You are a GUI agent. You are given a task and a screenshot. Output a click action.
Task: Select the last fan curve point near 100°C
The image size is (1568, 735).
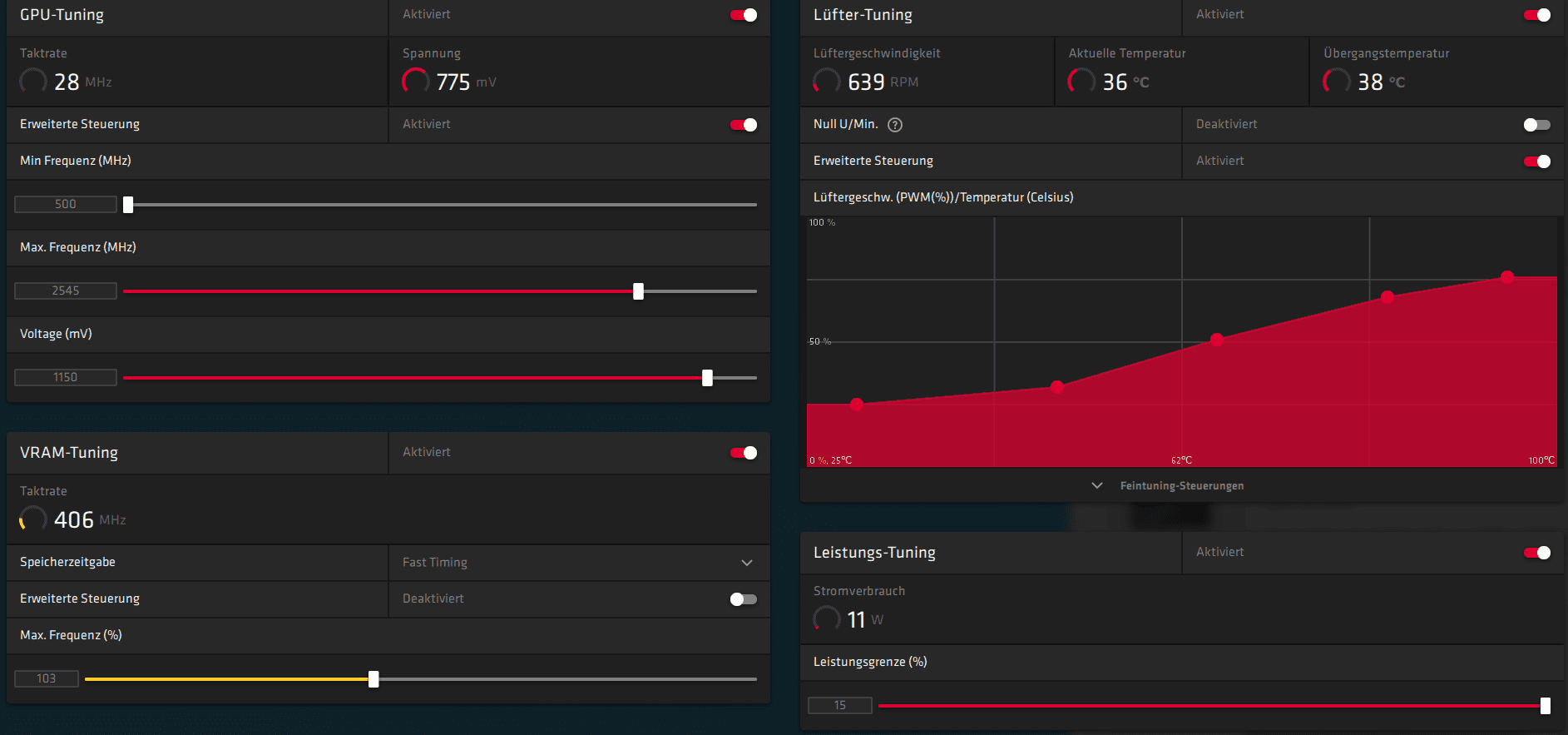point(1507,277)
